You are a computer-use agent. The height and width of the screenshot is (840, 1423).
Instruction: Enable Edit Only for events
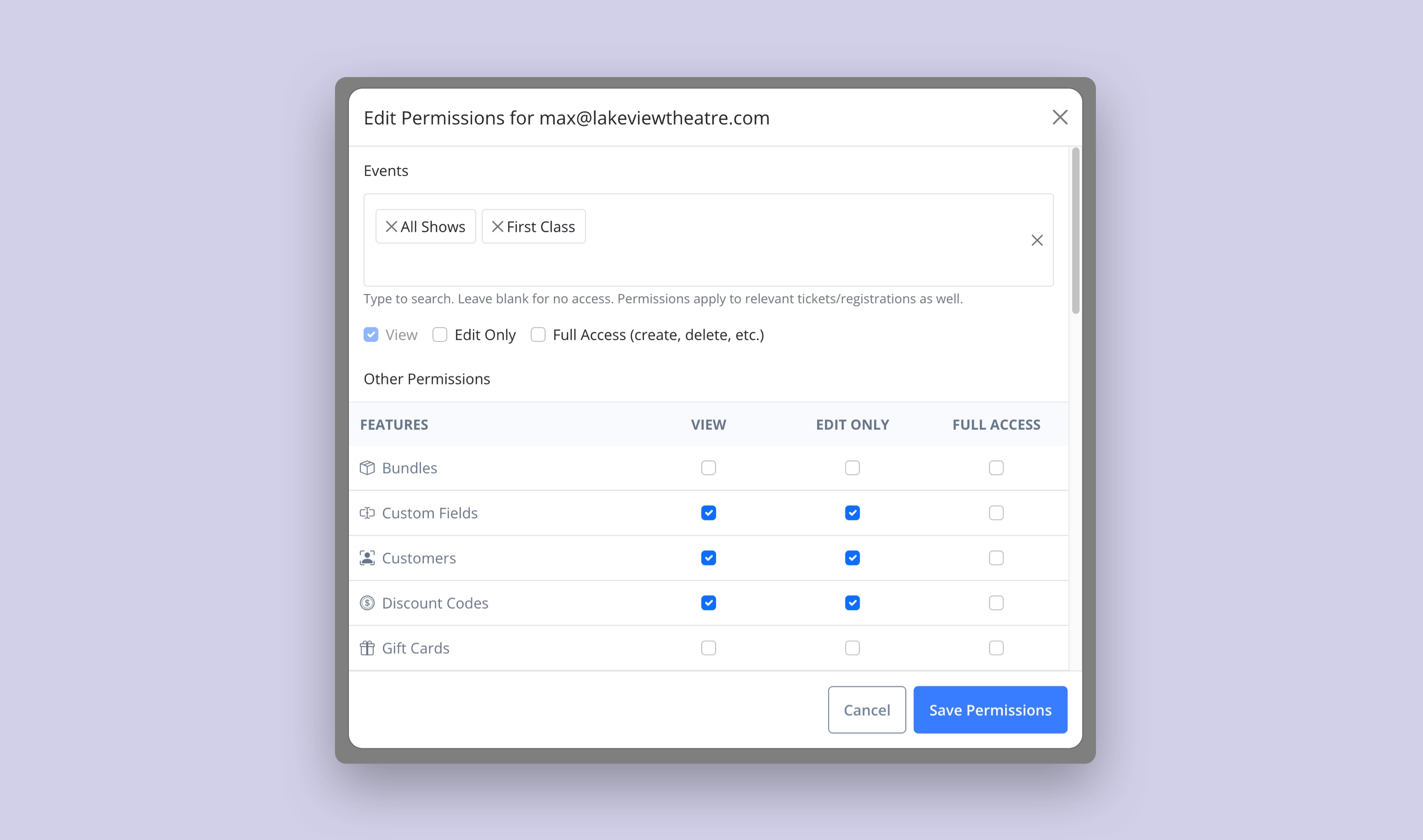click(440, 335)
